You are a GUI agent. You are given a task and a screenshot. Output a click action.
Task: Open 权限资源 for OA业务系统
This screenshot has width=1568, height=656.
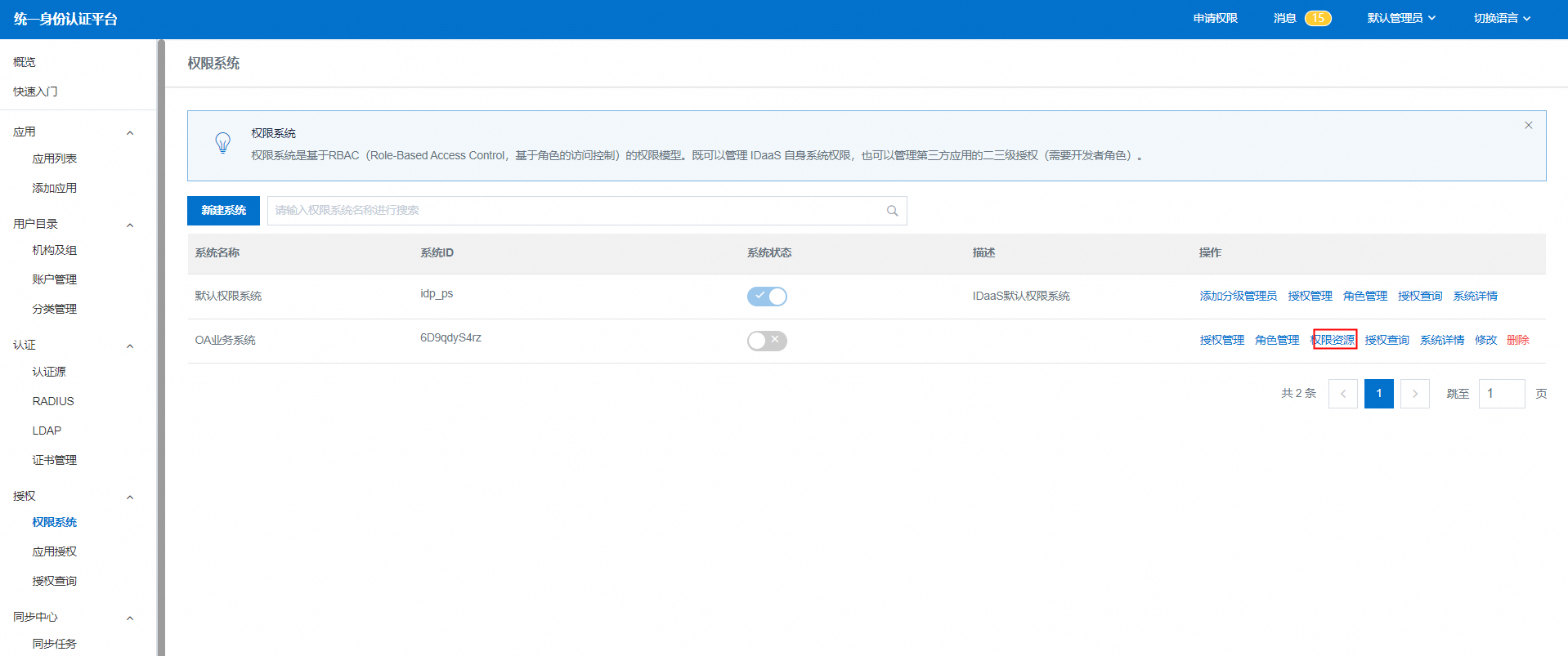tap(1334, 340)
